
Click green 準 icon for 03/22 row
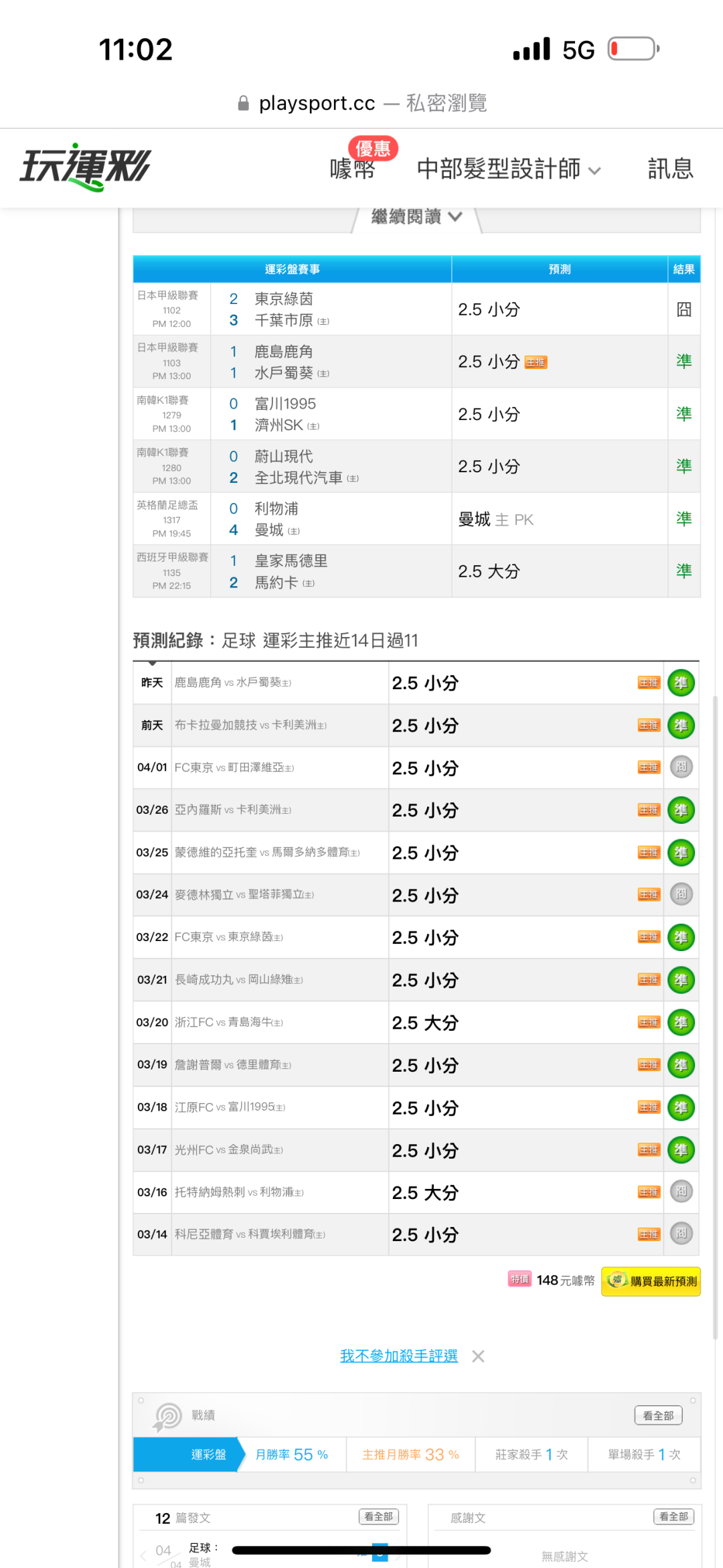coord(681,938)
